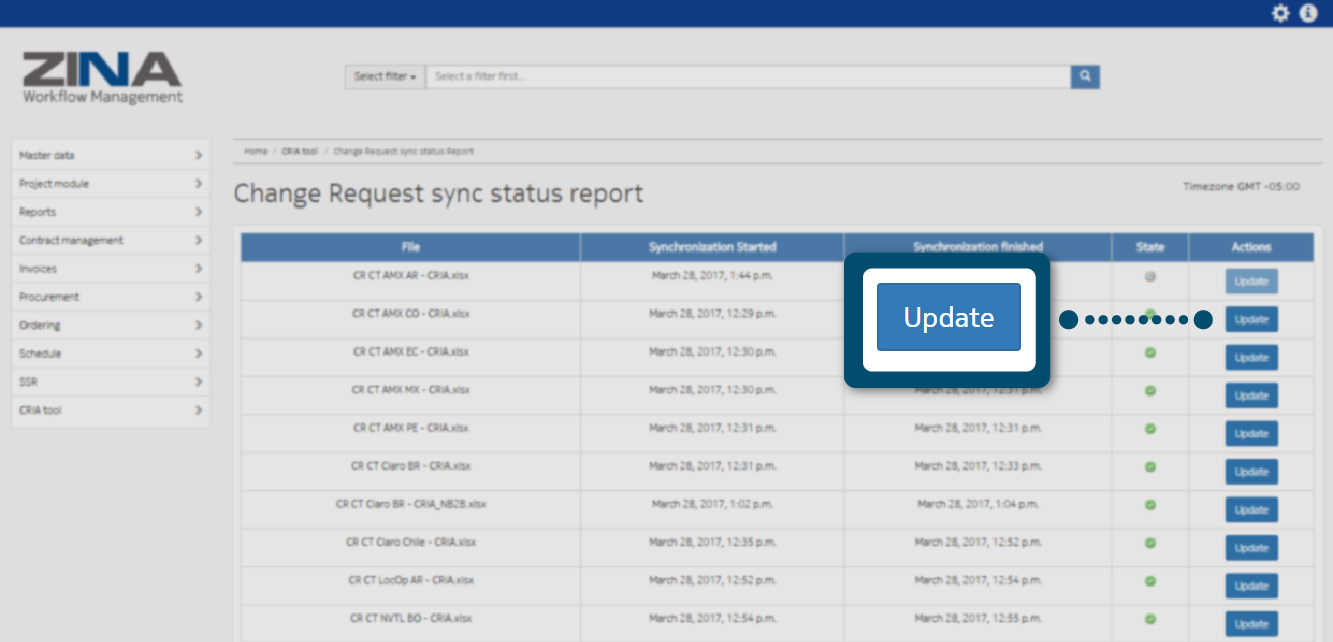Click the ZINA Workflow Management logo

pos(103,79)
